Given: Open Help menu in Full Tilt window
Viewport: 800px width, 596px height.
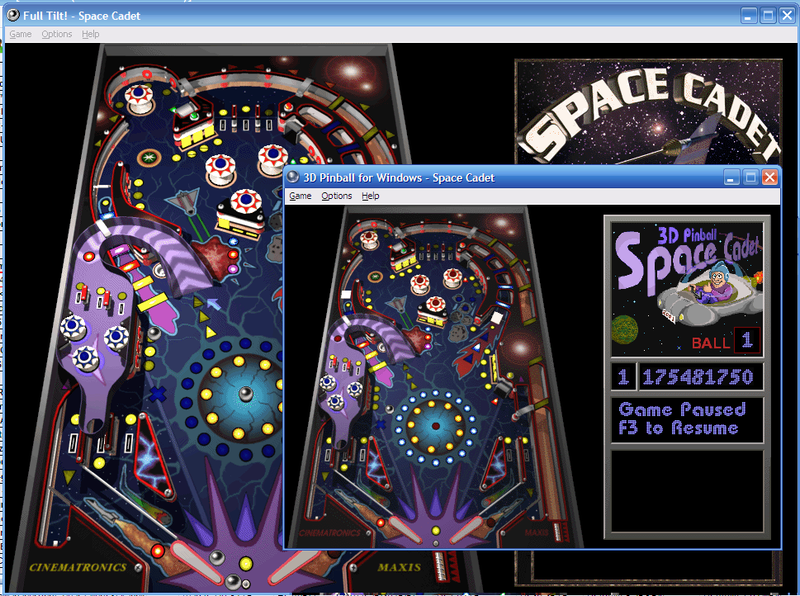Looking at the screenshot, I should pos(90,34).
